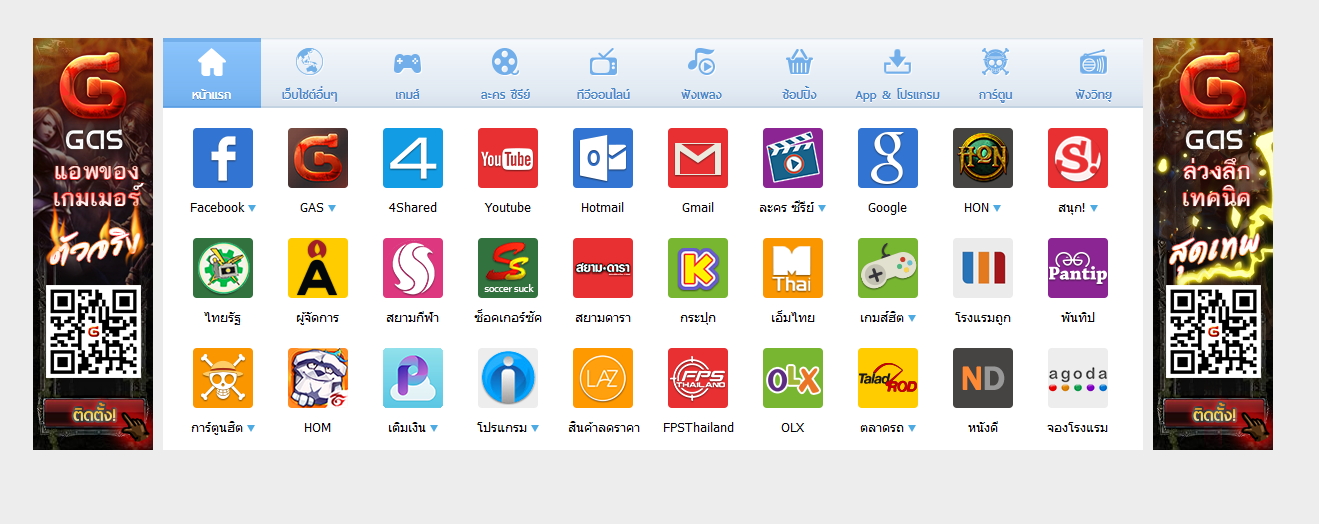This screenshot has height=524, width=1319.
Task: Click QR code on left GAS banner
Action: [93, 331]
